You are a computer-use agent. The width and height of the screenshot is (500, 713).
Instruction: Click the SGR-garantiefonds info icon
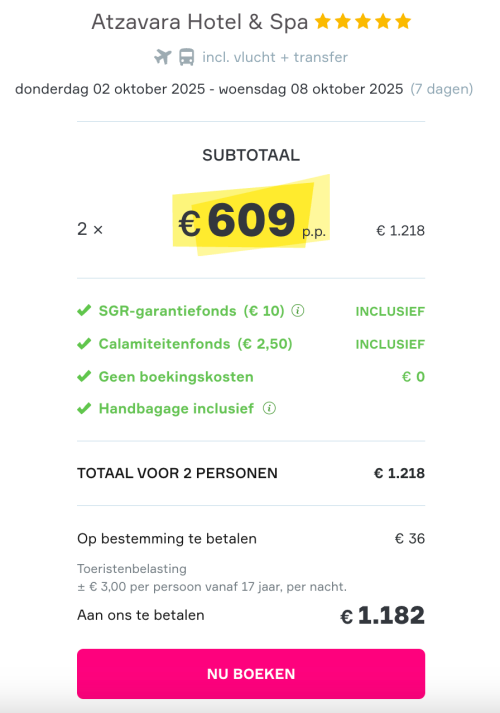click(x=298, y=311)
